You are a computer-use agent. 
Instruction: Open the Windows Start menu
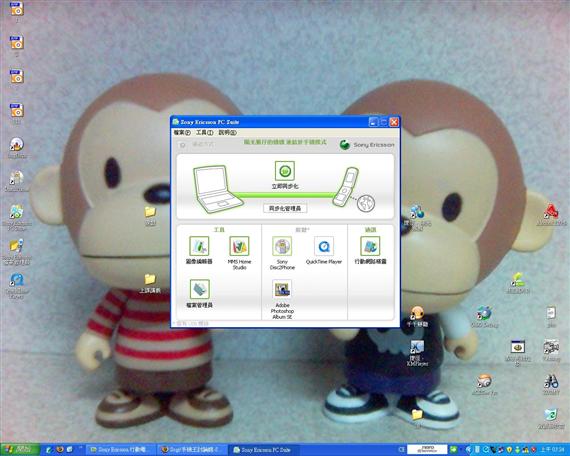pyautogui.click(x=20, y=450)
